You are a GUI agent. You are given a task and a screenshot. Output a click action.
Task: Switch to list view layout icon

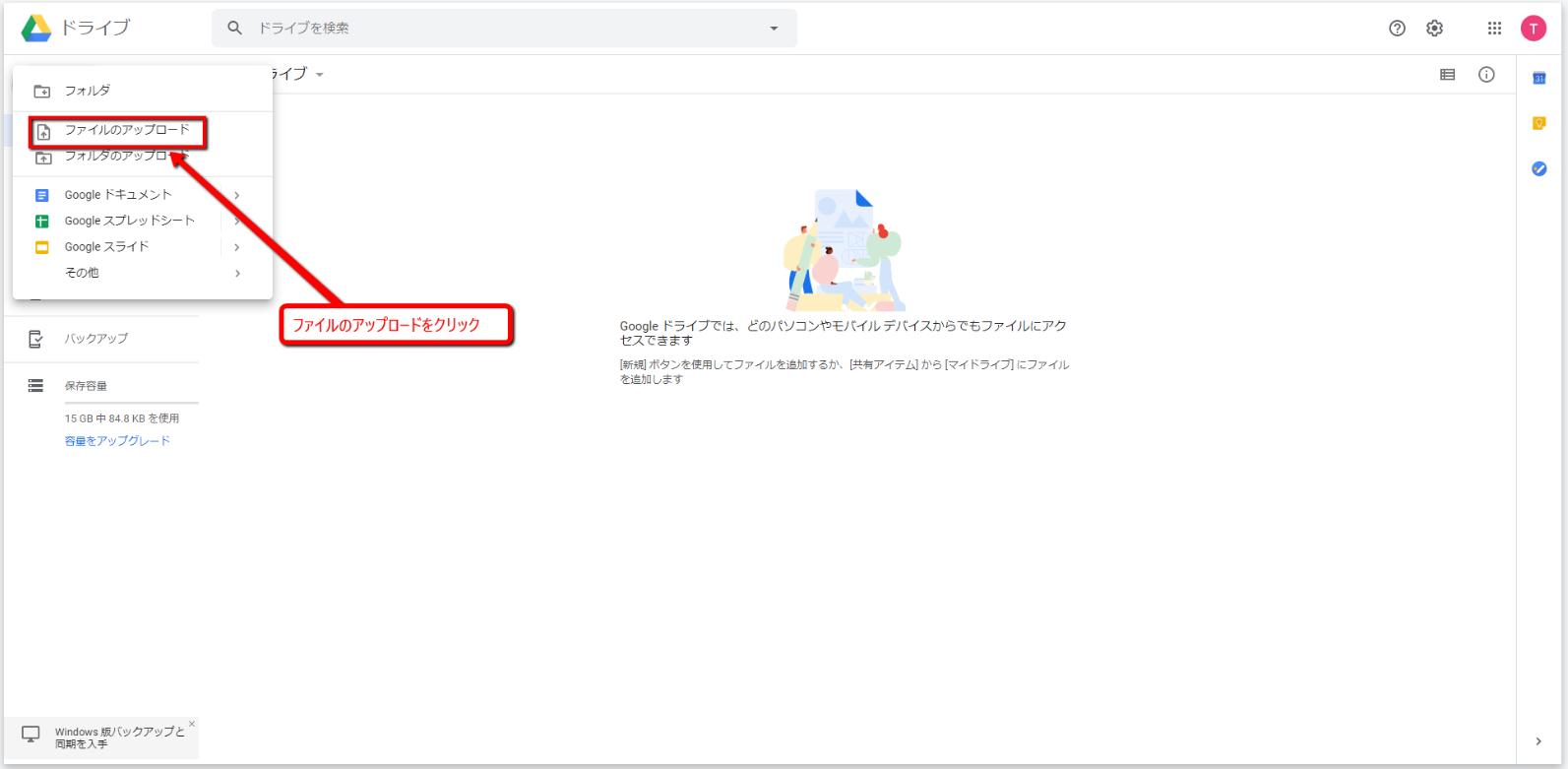tap(1447, 75)
